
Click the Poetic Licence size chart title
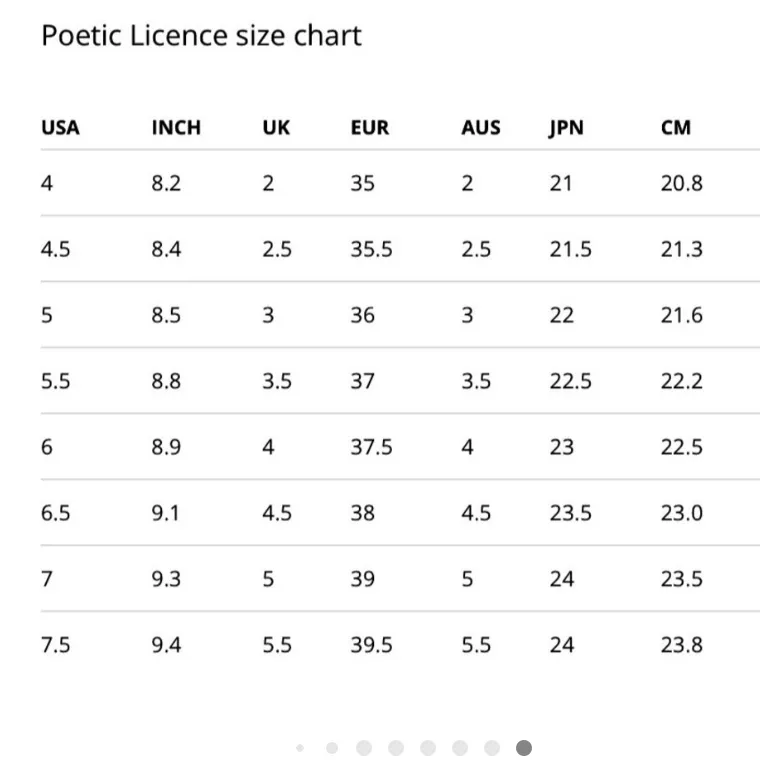point(201,36)
